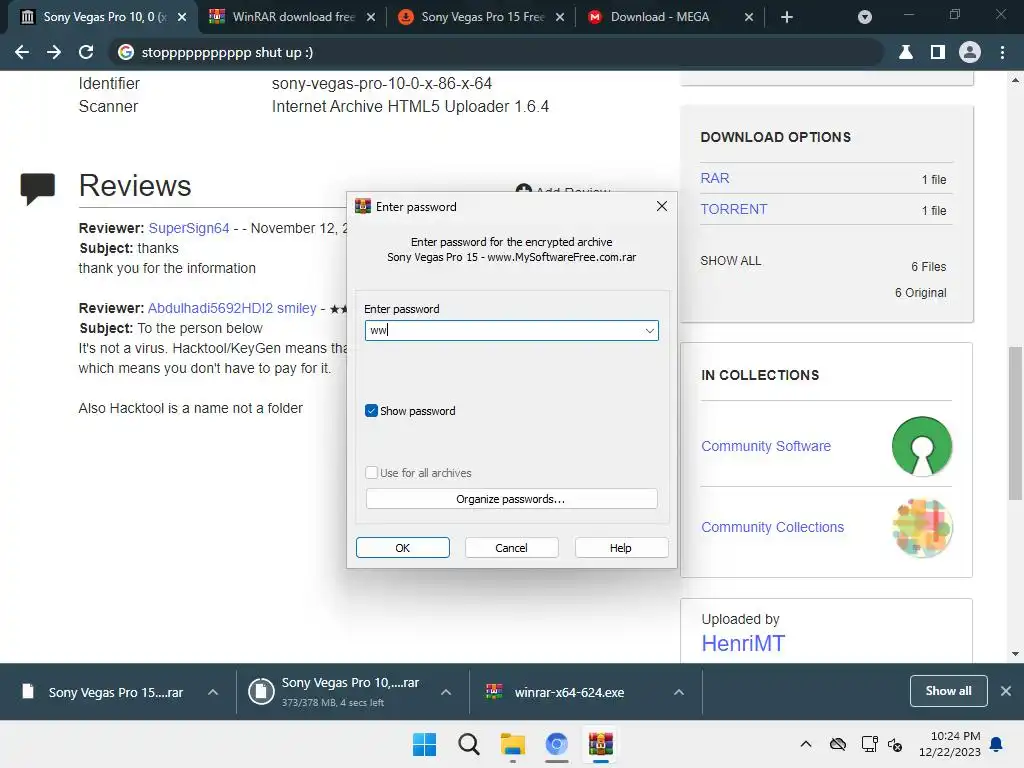Click the WinRAR icon in dialog title bar
Viewport: 1024px width, 768px height.
(x=362, y=206)
